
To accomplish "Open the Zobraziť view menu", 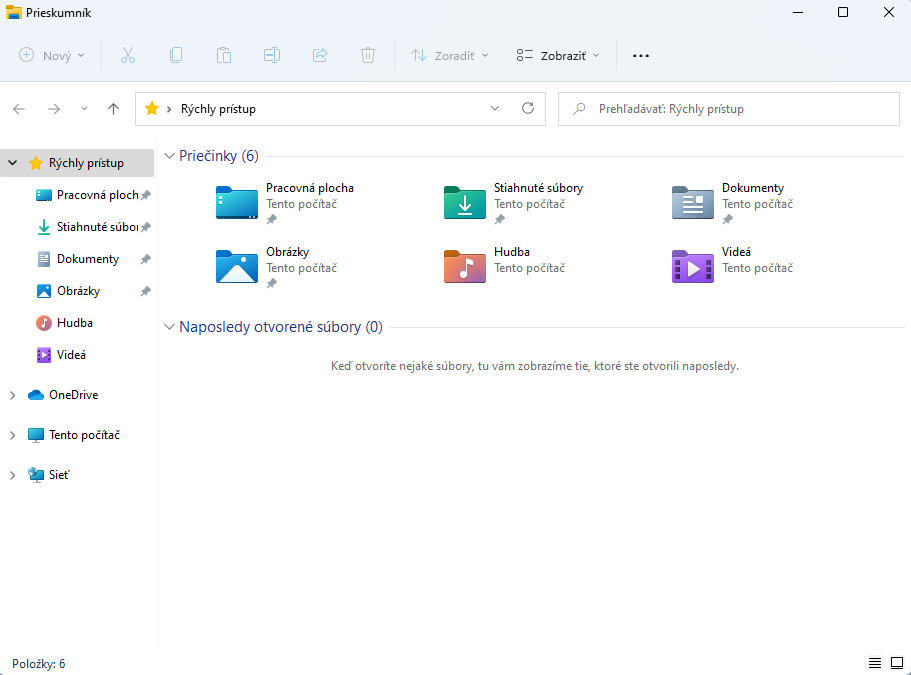I will [x=558, y=56].
